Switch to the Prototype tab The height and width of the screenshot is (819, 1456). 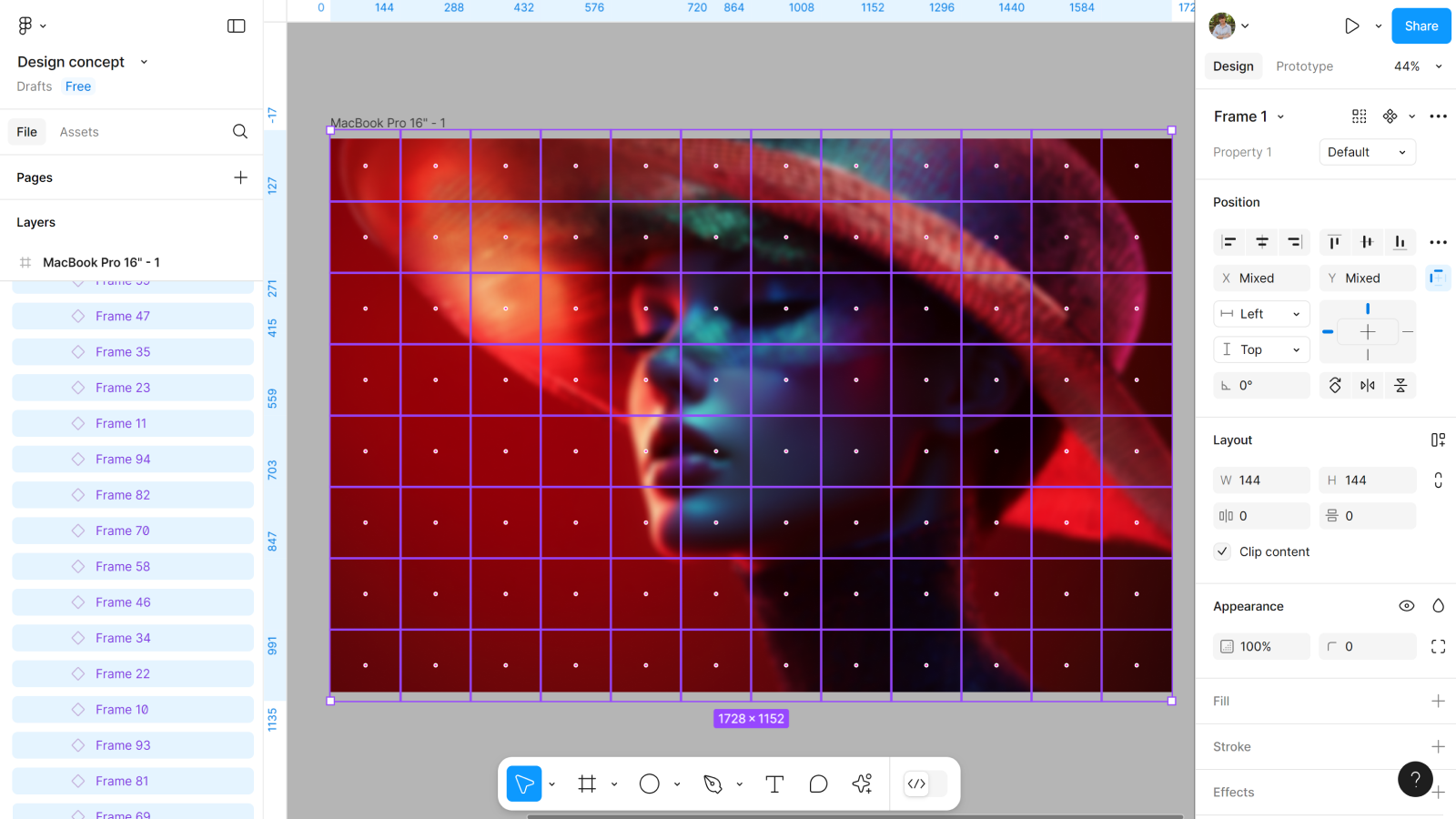tap(1304, 66)
